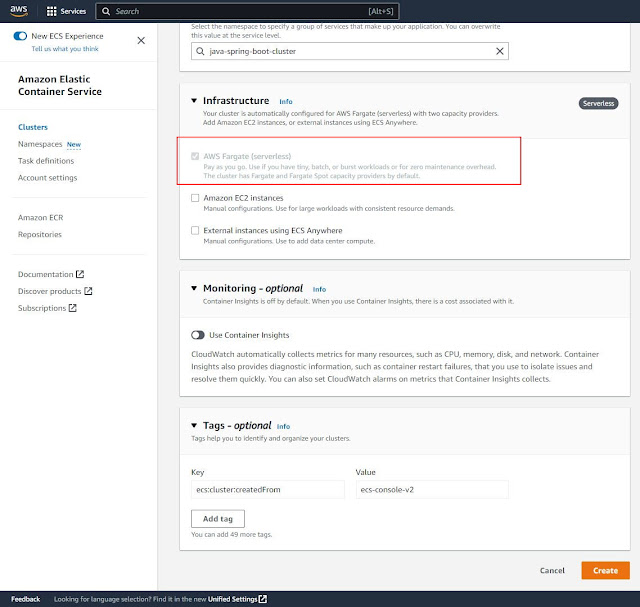Focus the top Search input field
Screen dimensions: 640x607
pos(247,11)
